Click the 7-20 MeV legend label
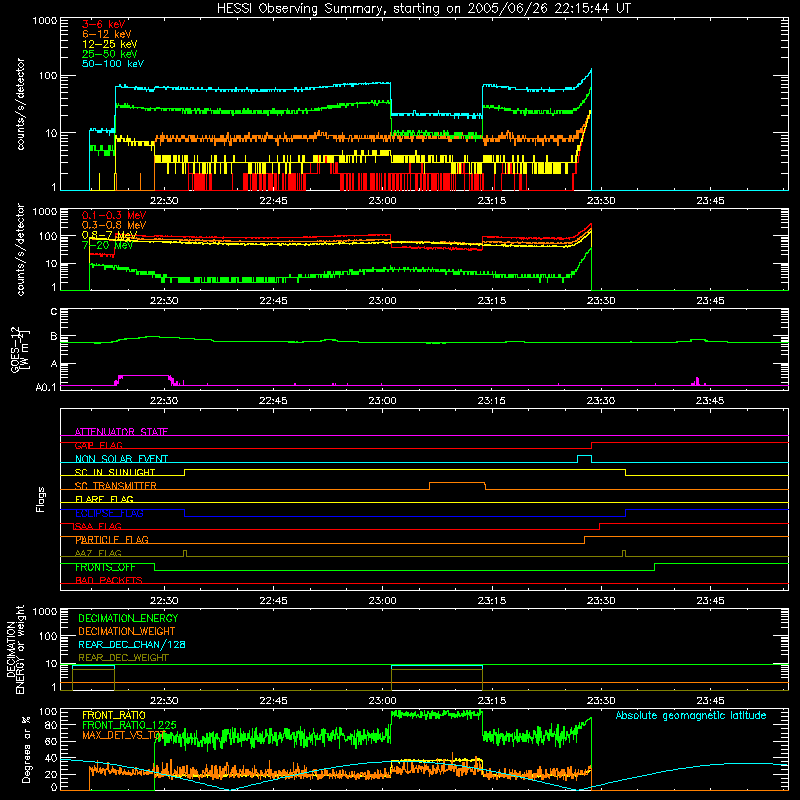Screen dimensions: 800x800 click(x=107, y=245)
